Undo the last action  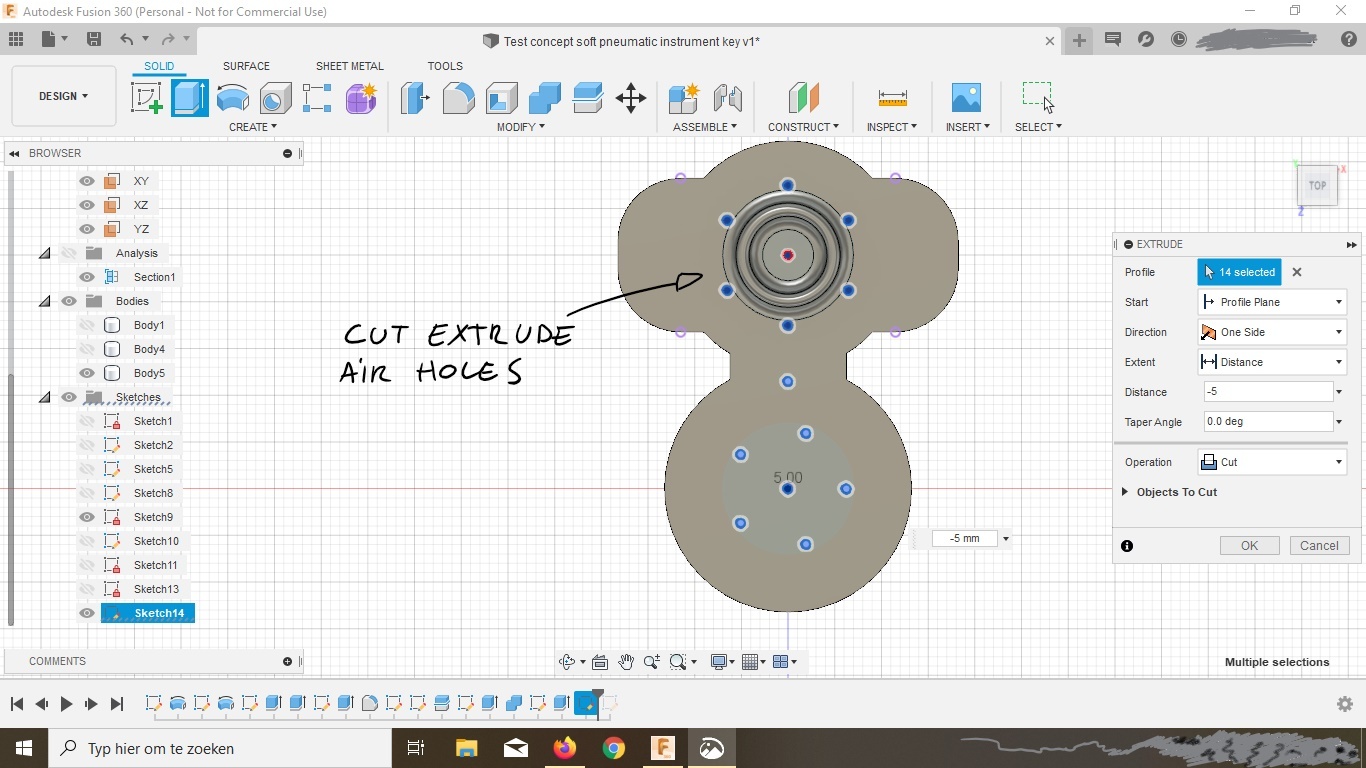(x=126, y=39)
